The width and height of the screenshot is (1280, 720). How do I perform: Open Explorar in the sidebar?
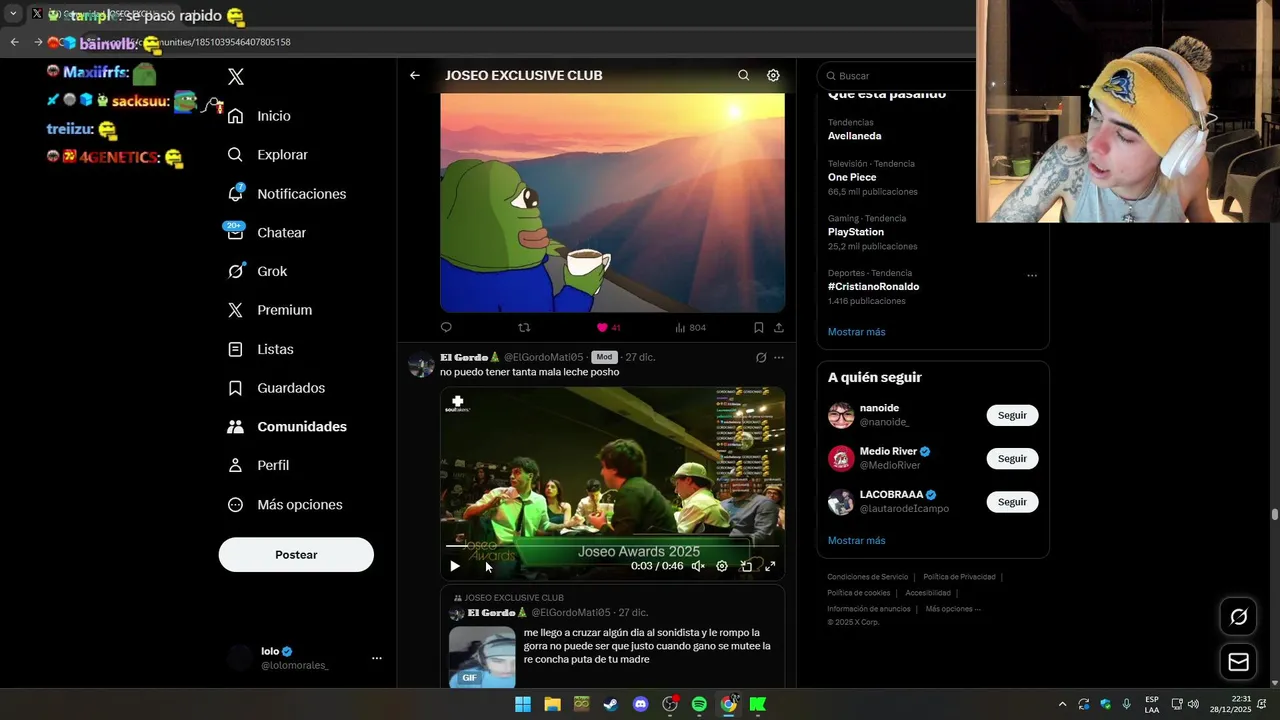click(267, 155)
